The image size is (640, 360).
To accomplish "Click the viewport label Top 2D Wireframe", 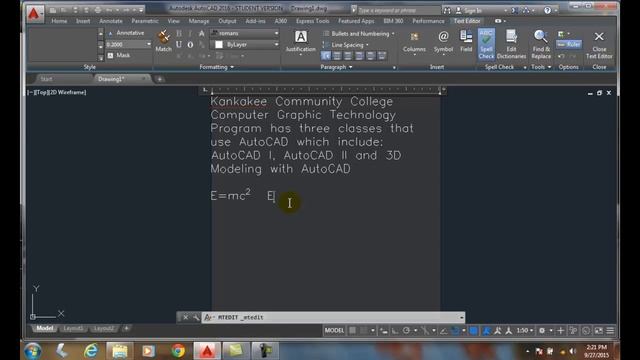I will coord(57,92).
